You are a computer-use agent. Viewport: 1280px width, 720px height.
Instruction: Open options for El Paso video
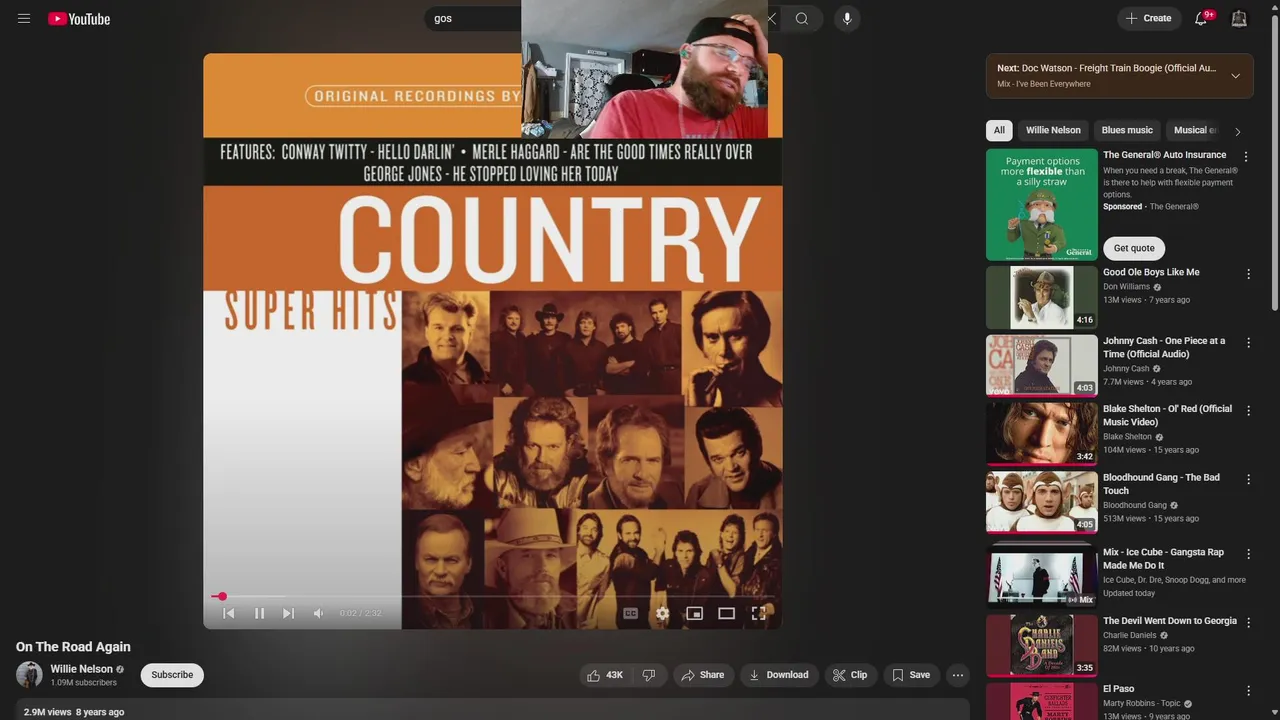coord(1248,691)
